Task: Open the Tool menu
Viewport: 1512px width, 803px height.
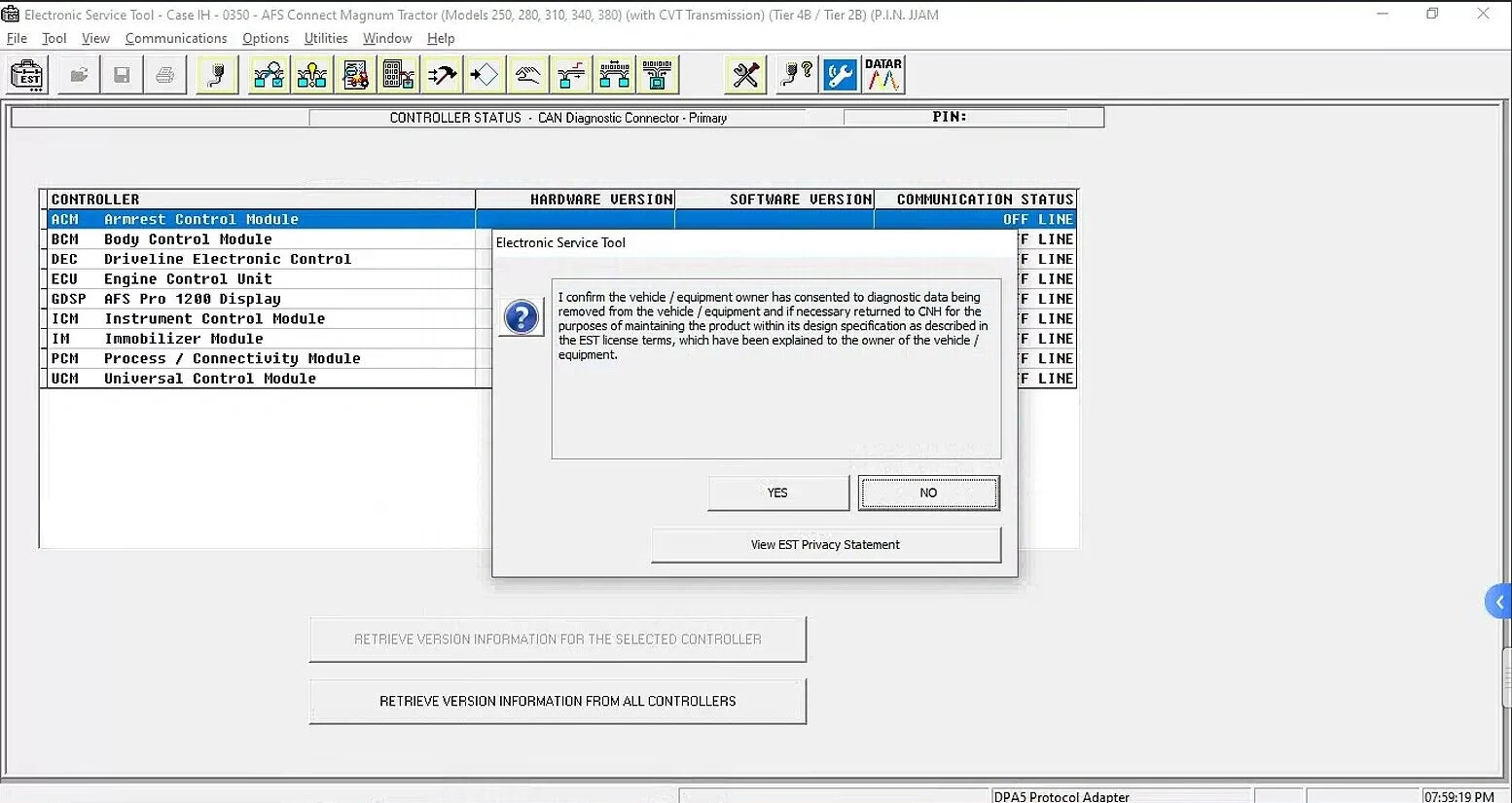Action: click(x=54, y=38)
